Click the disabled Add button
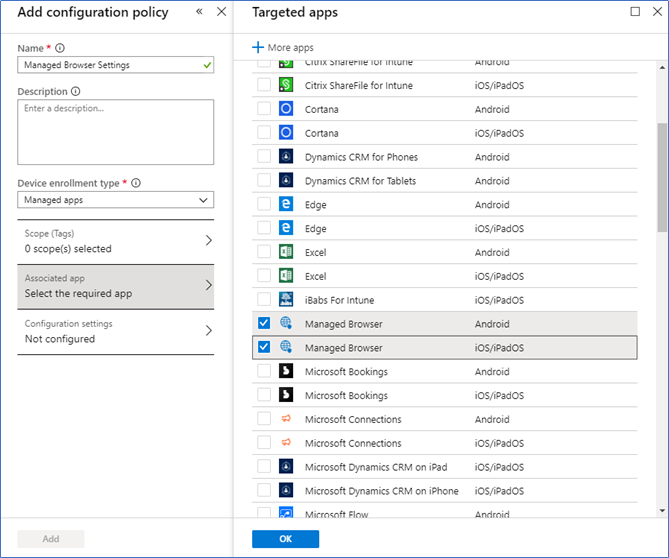The height and width of the screenshot is (558, 669). click(51, 539)
